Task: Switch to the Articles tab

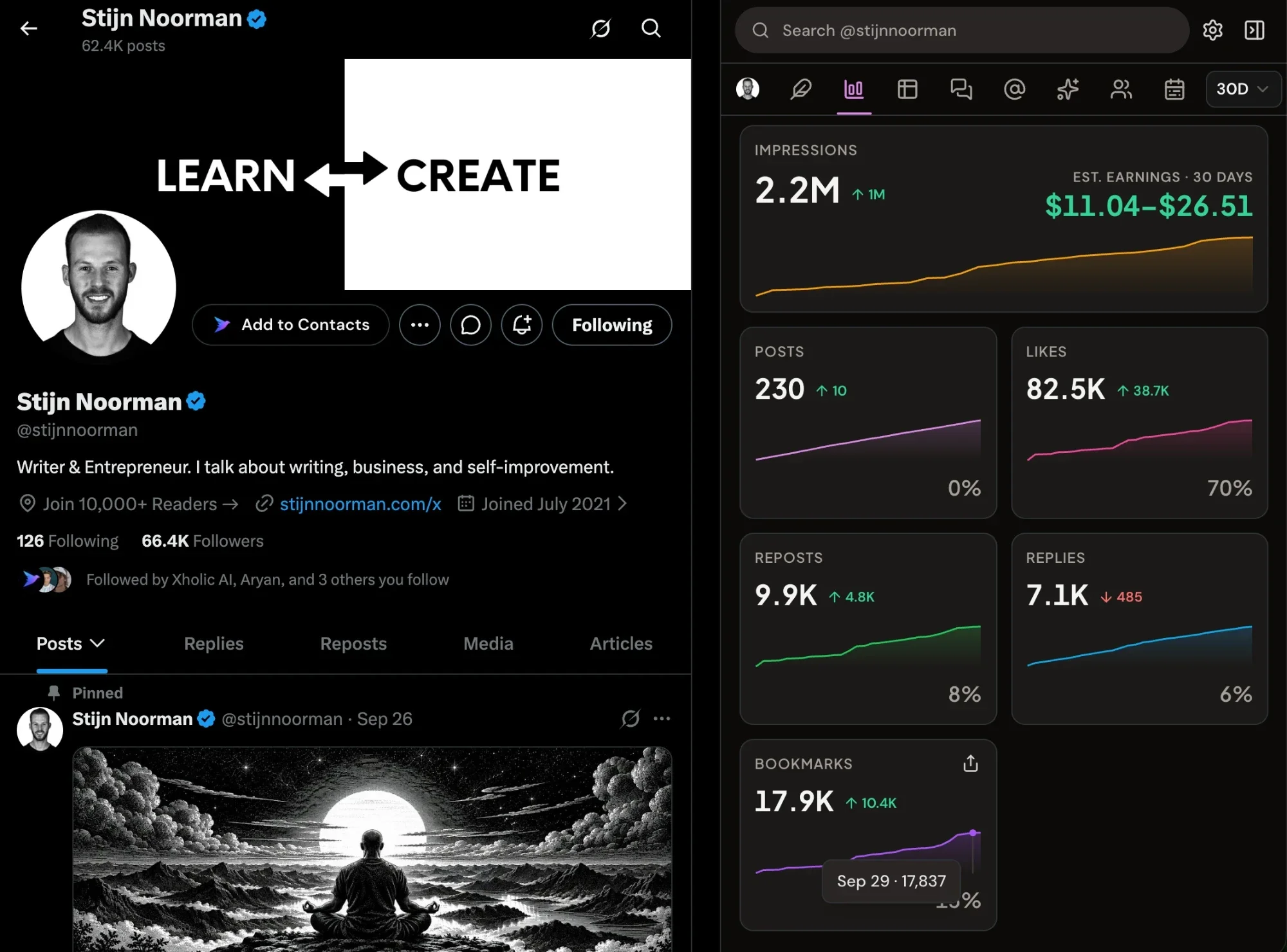Action: (621, 643)
